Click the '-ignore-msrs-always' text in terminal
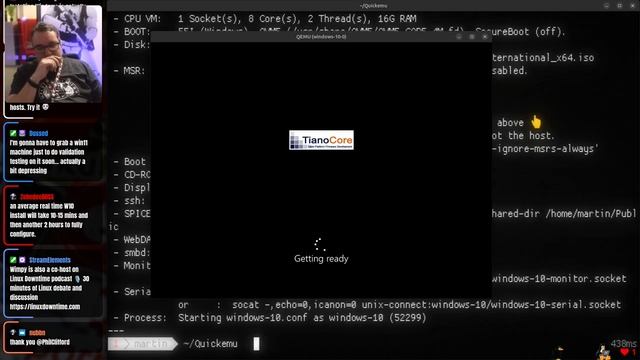640x360 pixels. (545, 149)
